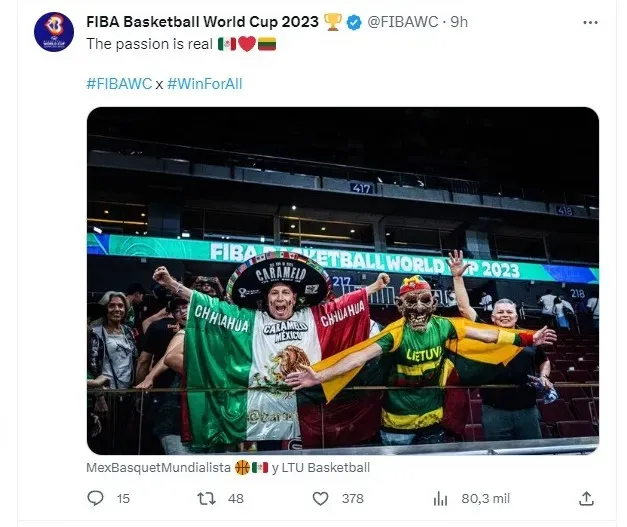Click the blue verified badge
The width and height of the screenshot is (627, 527).
(354, 22)
